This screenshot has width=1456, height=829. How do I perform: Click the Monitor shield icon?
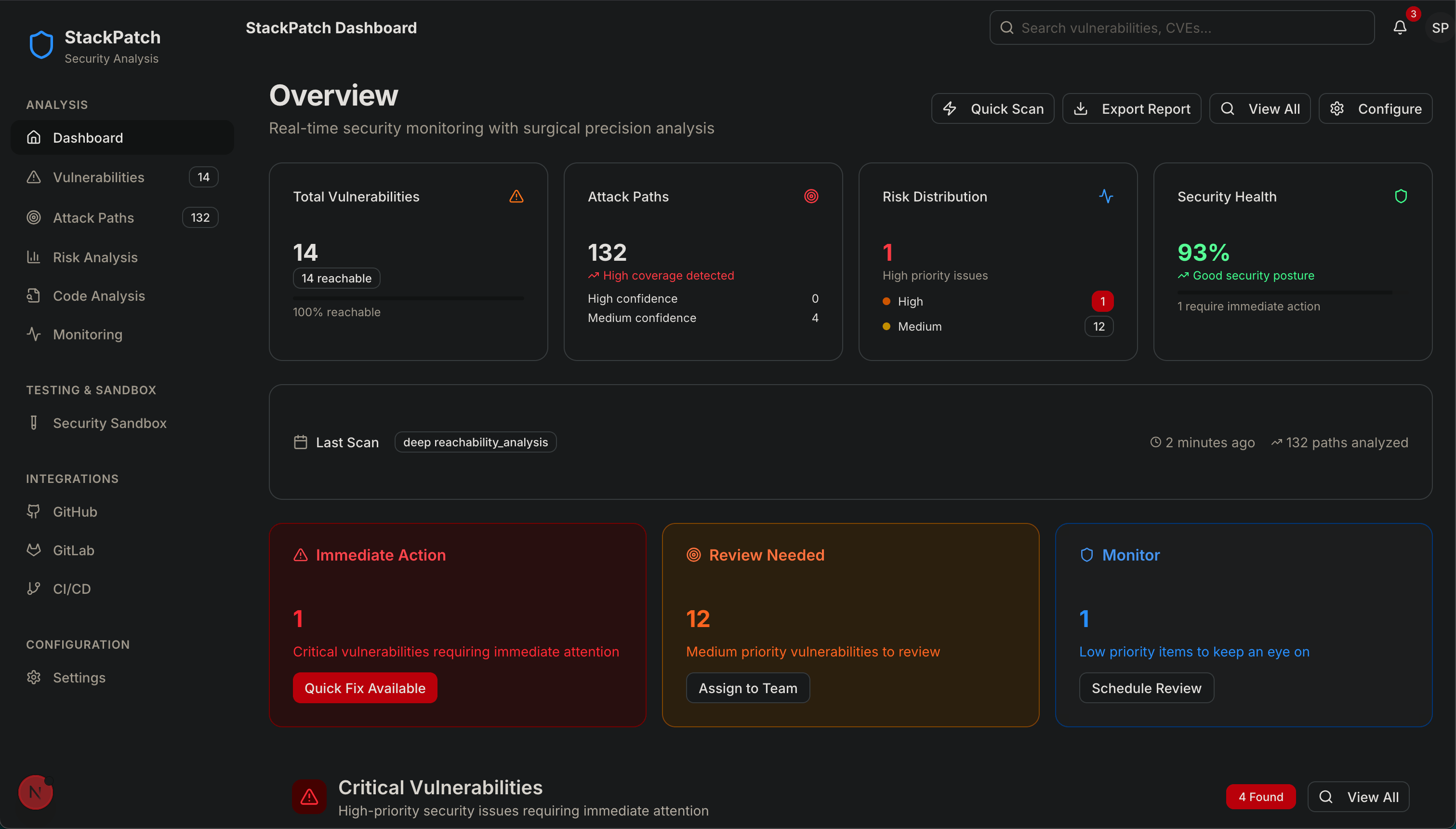click(1087, 555)
